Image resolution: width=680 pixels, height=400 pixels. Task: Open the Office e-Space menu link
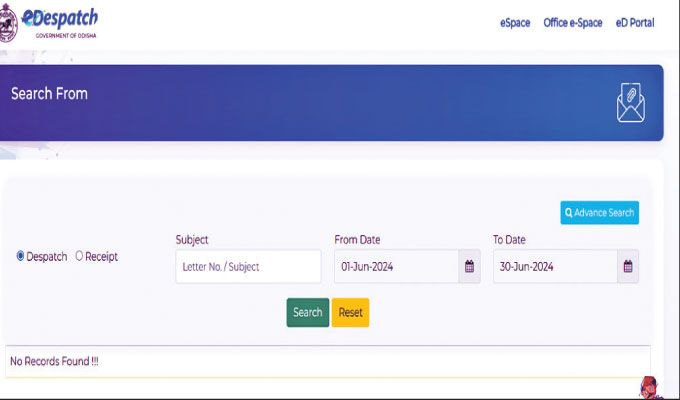point(573,23)
